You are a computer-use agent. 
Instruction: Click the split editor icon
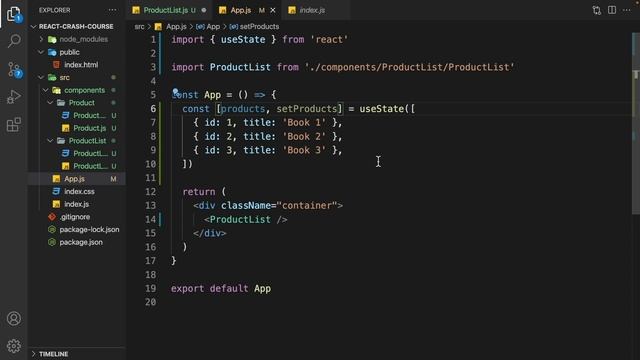[611, 10]
